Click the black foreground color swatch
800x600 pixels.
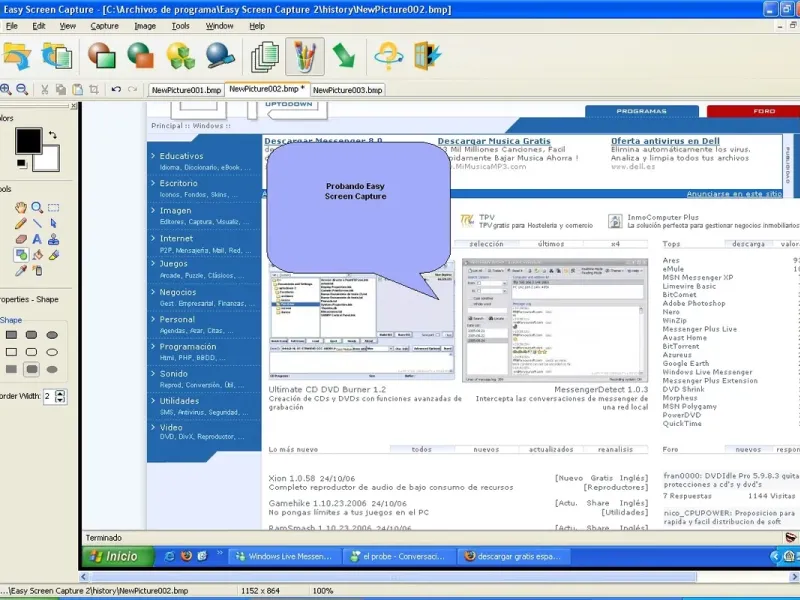[x=28, y=141]
